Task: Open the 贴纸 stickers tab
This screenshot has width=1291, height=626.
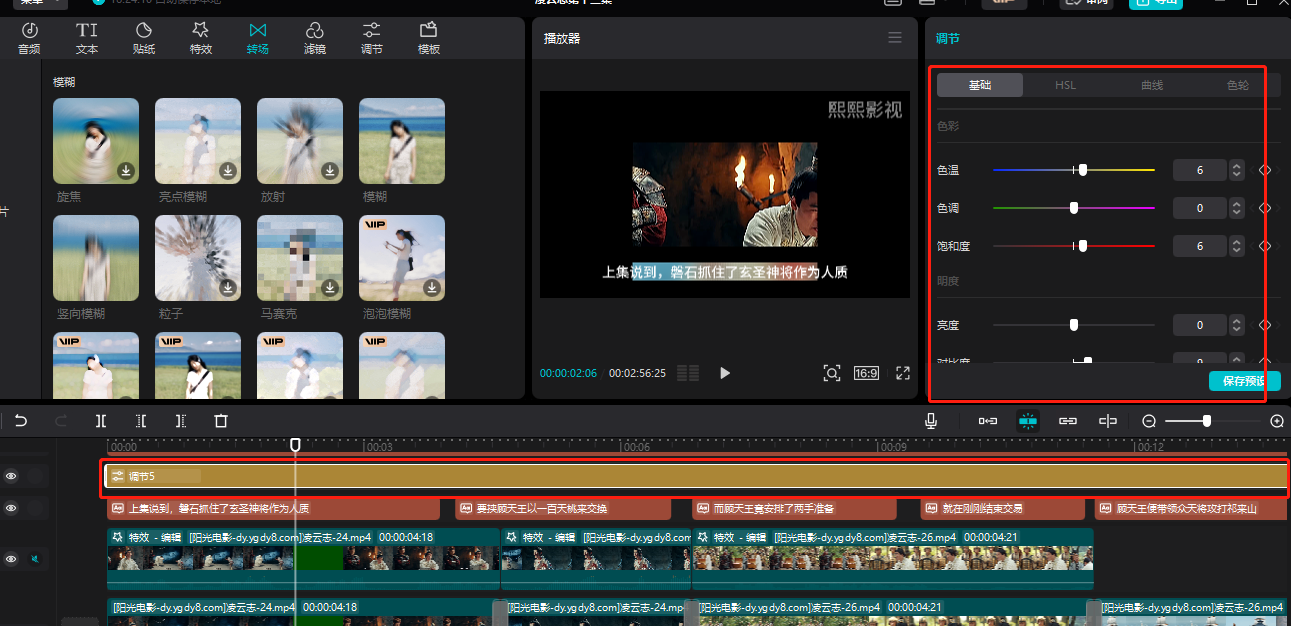Action: (x=144, y=38)
